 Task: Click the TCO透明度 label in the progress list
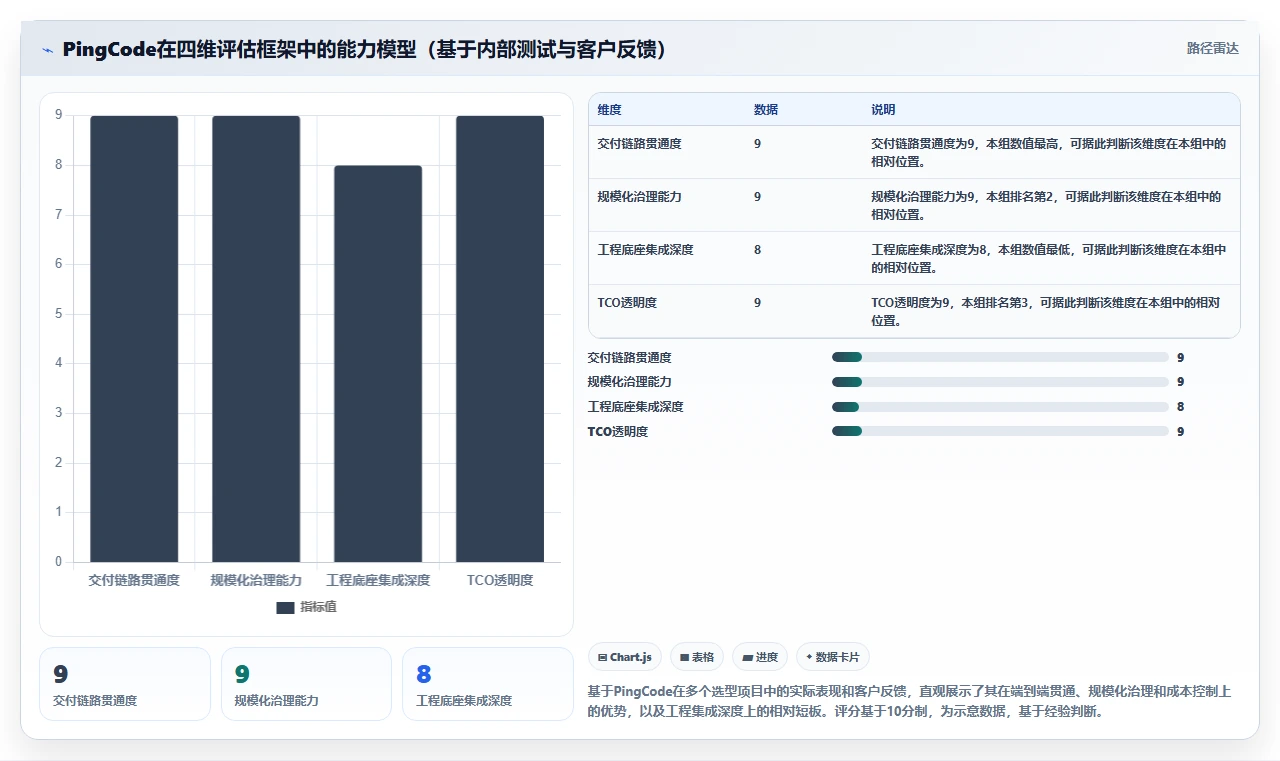coord(618,431)
